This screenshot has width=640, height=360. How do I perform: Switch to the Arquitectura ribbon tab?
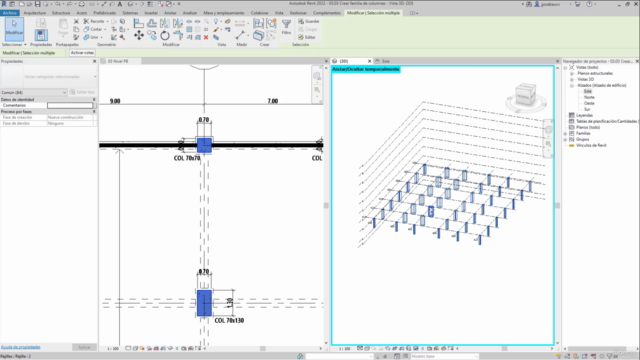click(35, 13)
